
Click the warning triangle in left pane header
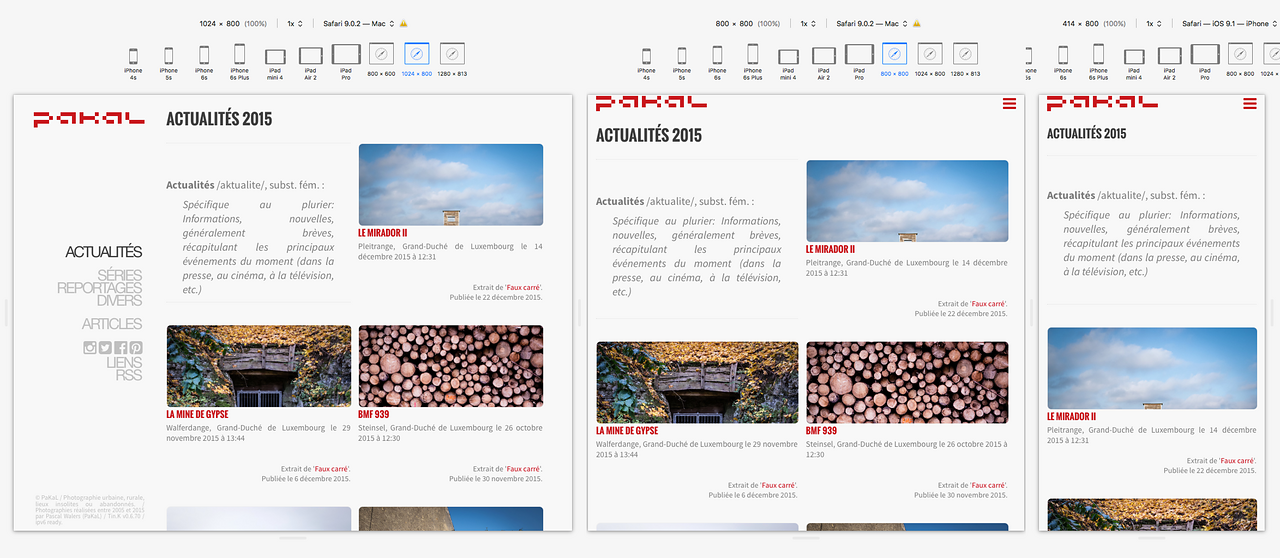click(x=404, y=23)
